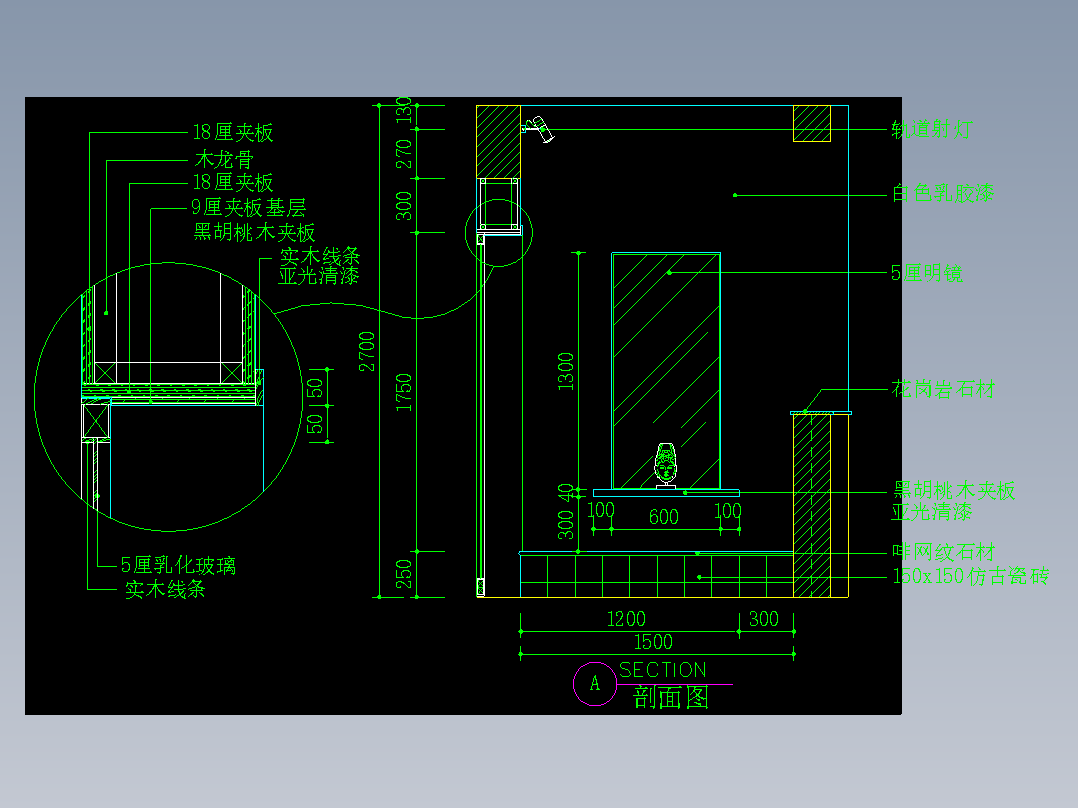Click the '木龙骨' label

(x=224, y=160)
